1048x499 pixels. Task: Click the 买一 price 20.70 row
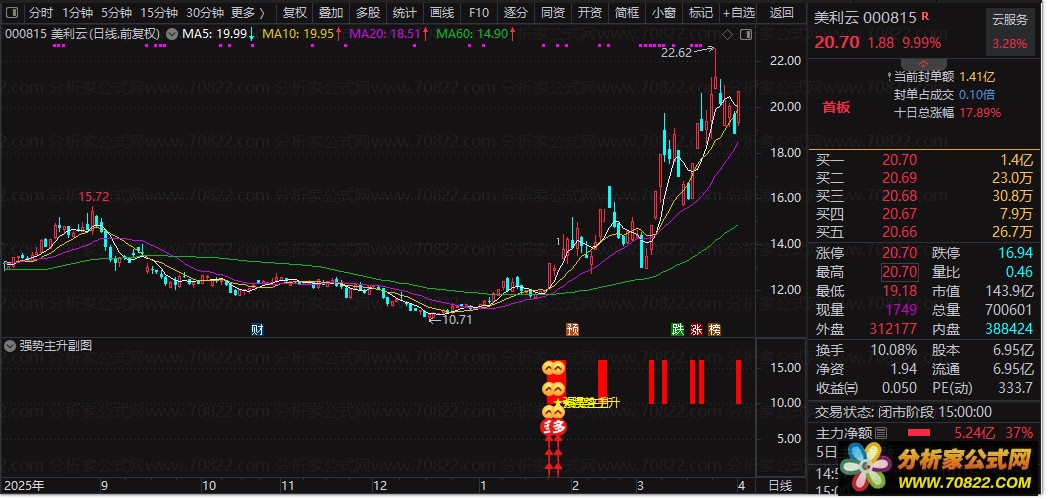[x=924, y=160]
